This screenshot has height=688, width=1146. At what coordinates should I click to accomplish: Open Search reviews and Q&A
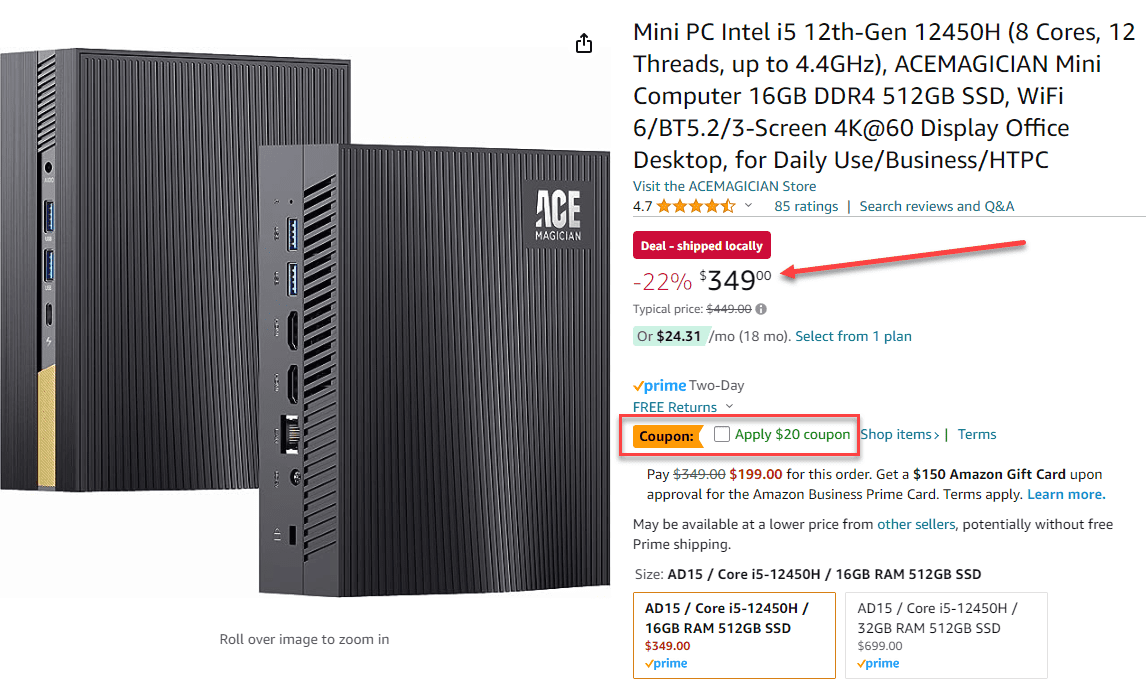[x=937, y=207]
